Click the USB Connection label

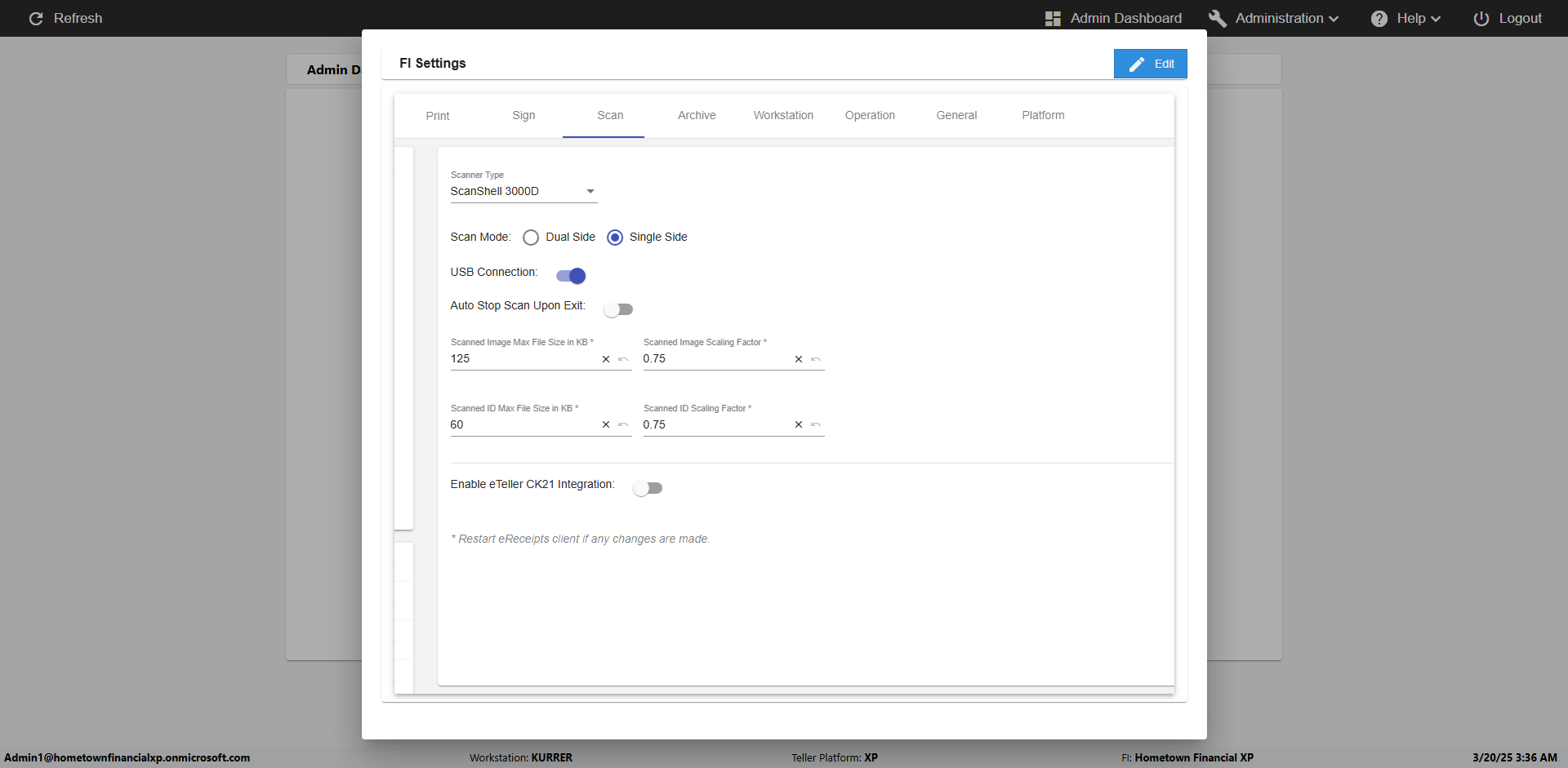[x=494, y=272]
